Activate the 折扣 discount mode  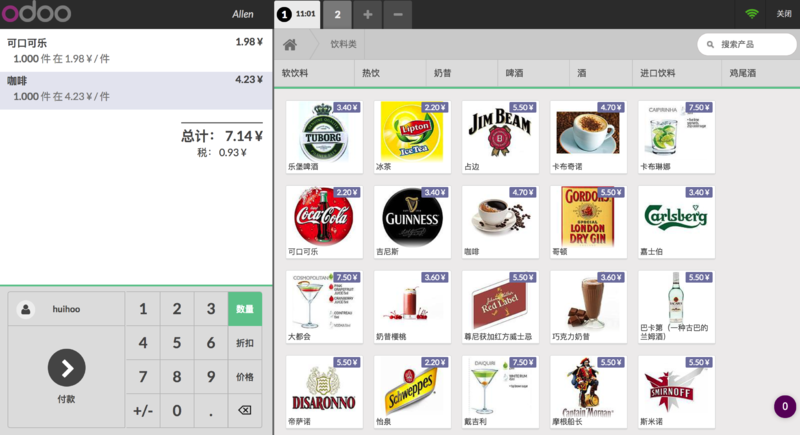tap(245, 343)
